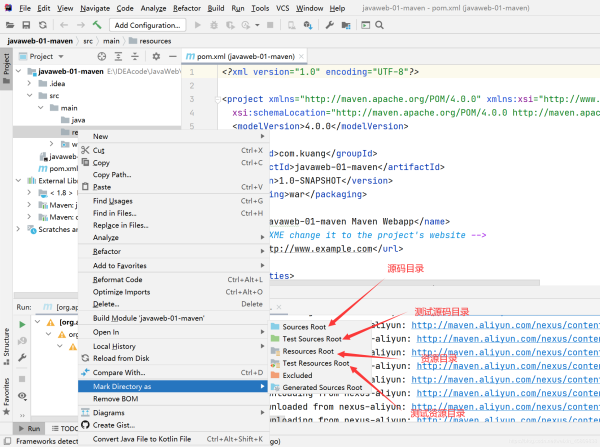Viewport: 600px width, 447px height.
Task: Open the Run tool window tab at bottom
Action: click(x=28, y=428)
